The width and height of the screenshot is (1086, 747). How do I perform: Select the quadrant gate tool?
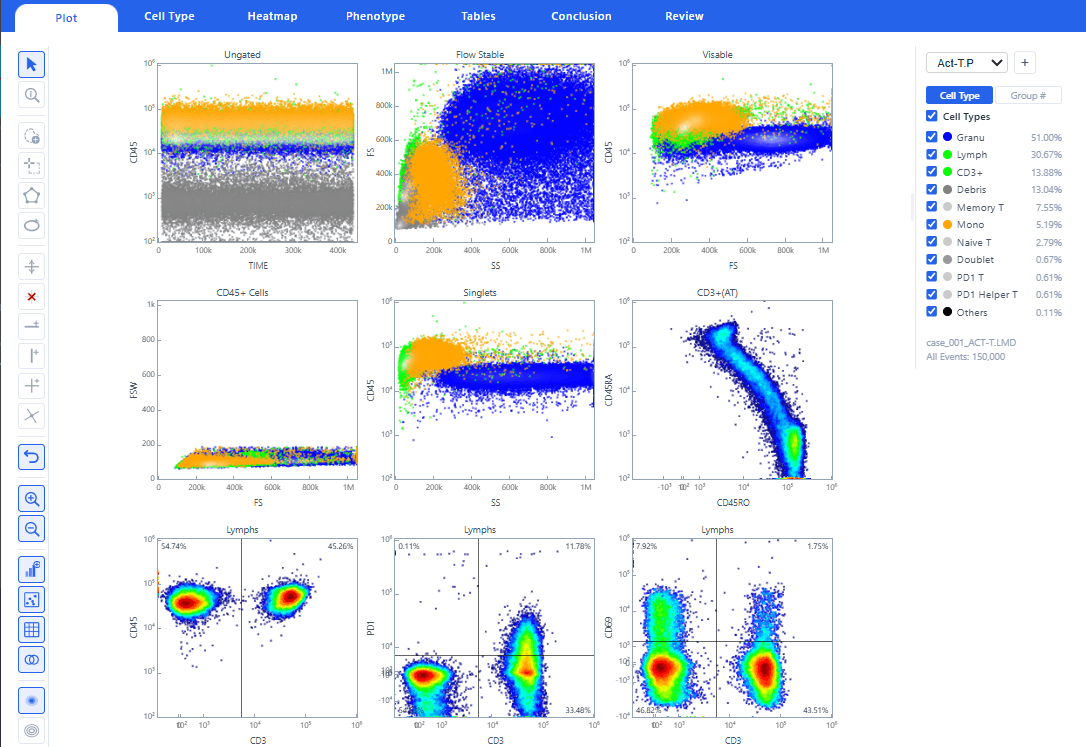31,386
